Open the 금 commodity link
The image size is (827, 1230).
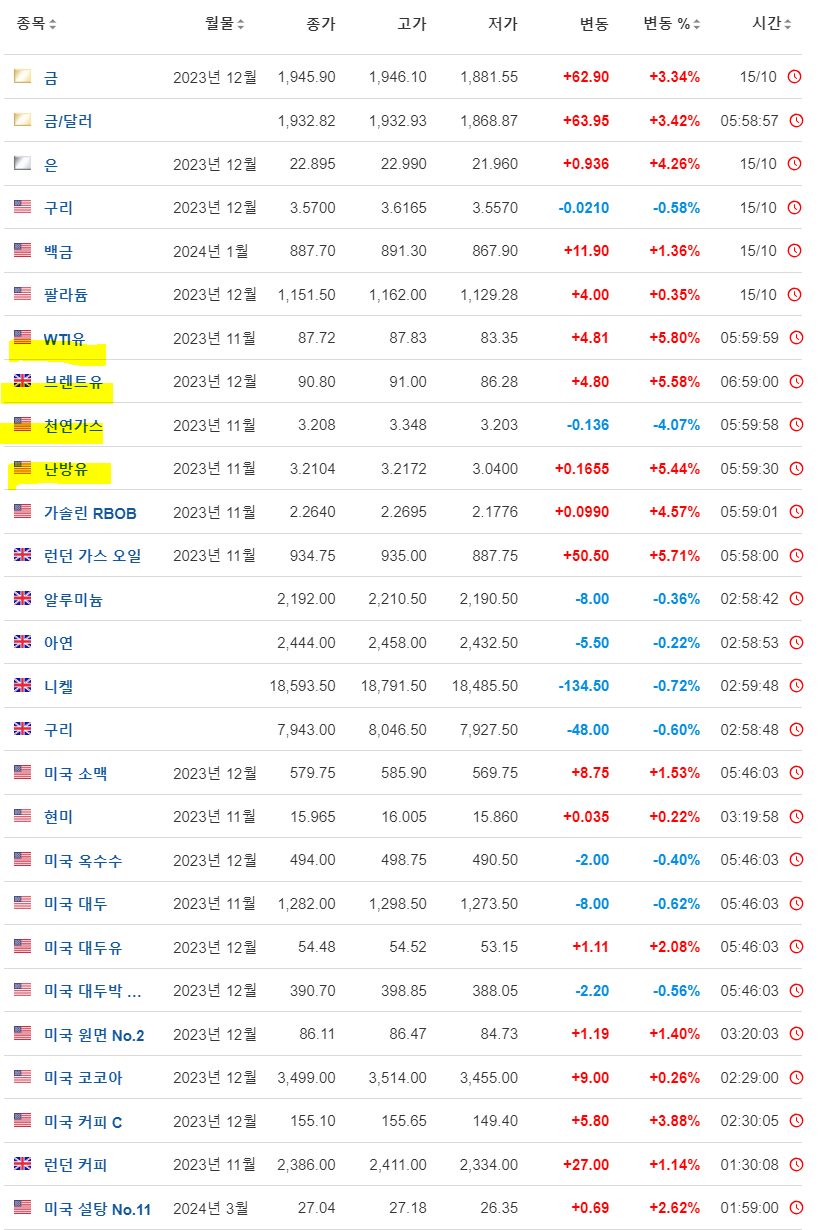(x=51, y=77)
